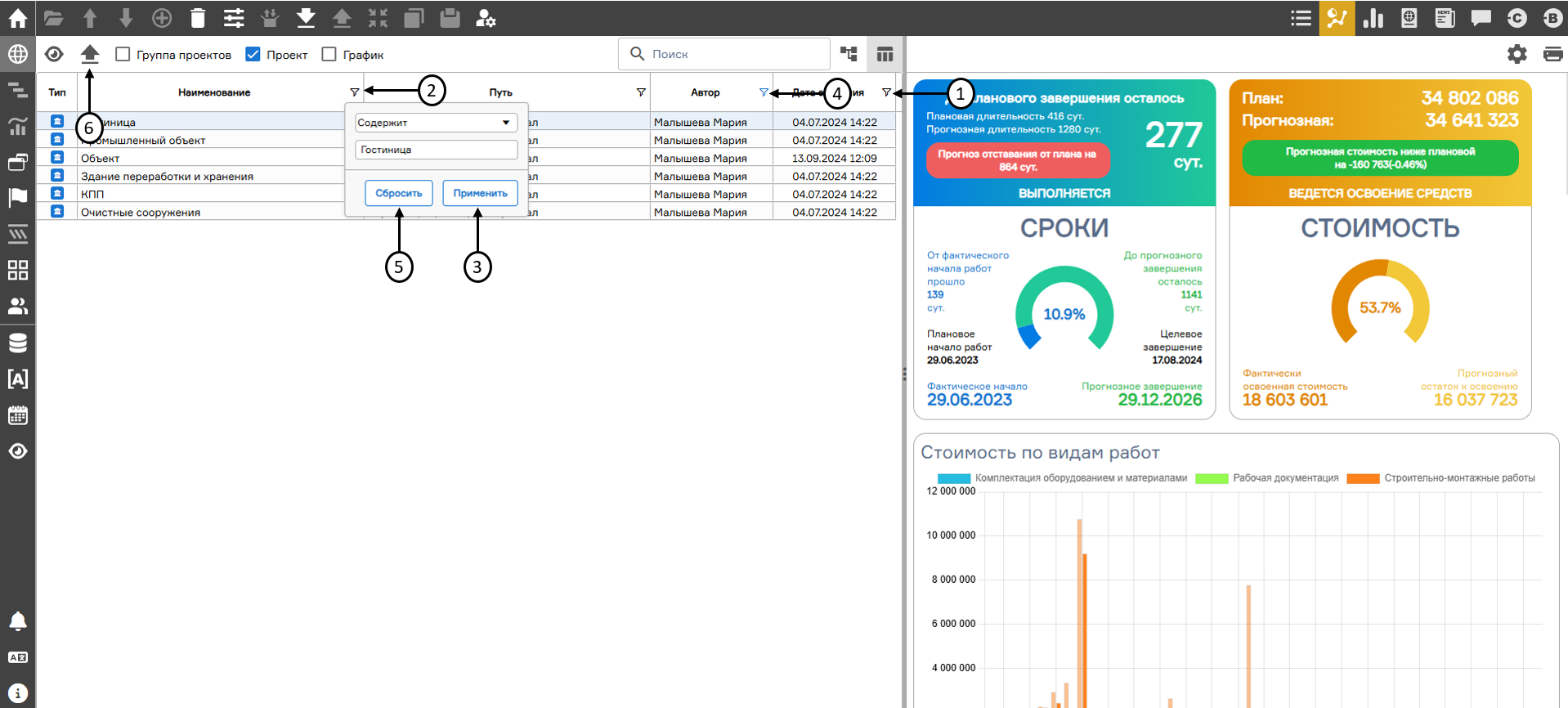Click the collapse arrows toolbar icon
The width and height of the screenshot is (1568, 708).
(x=378, y=18)
